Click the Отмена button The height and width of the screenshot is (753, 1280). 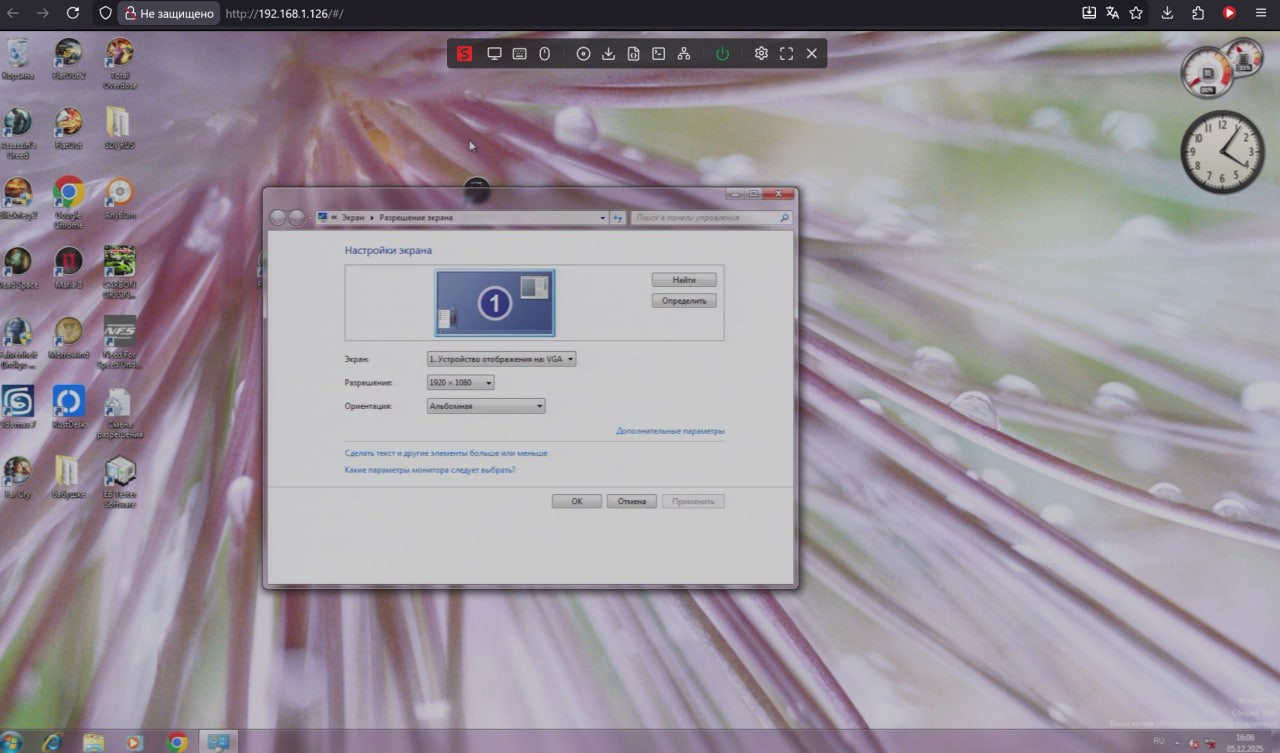(632, 501)
